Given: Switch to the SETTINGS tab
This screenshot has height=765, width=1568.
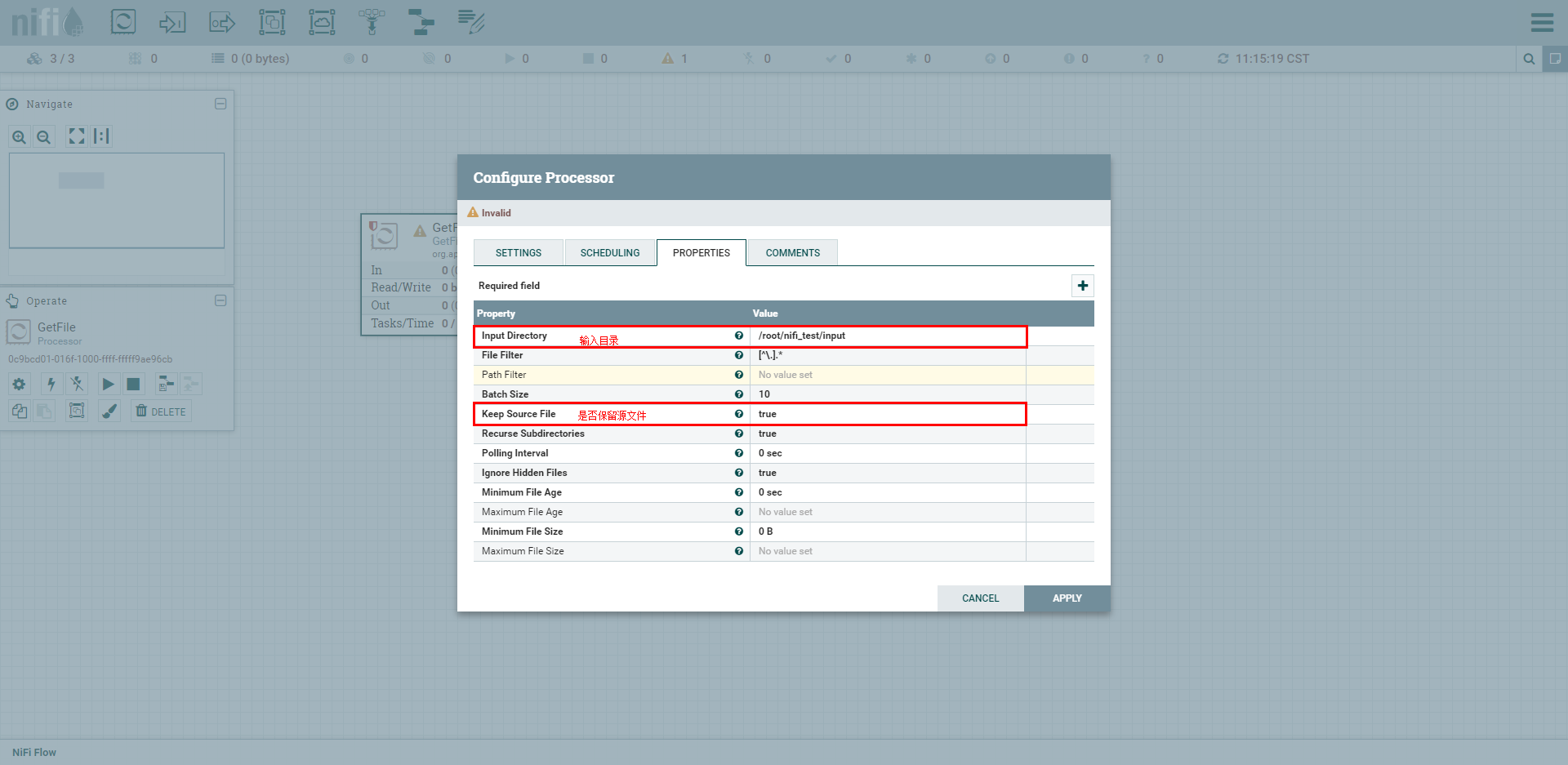Looking at the screenshot, I should tap(519, 253).
